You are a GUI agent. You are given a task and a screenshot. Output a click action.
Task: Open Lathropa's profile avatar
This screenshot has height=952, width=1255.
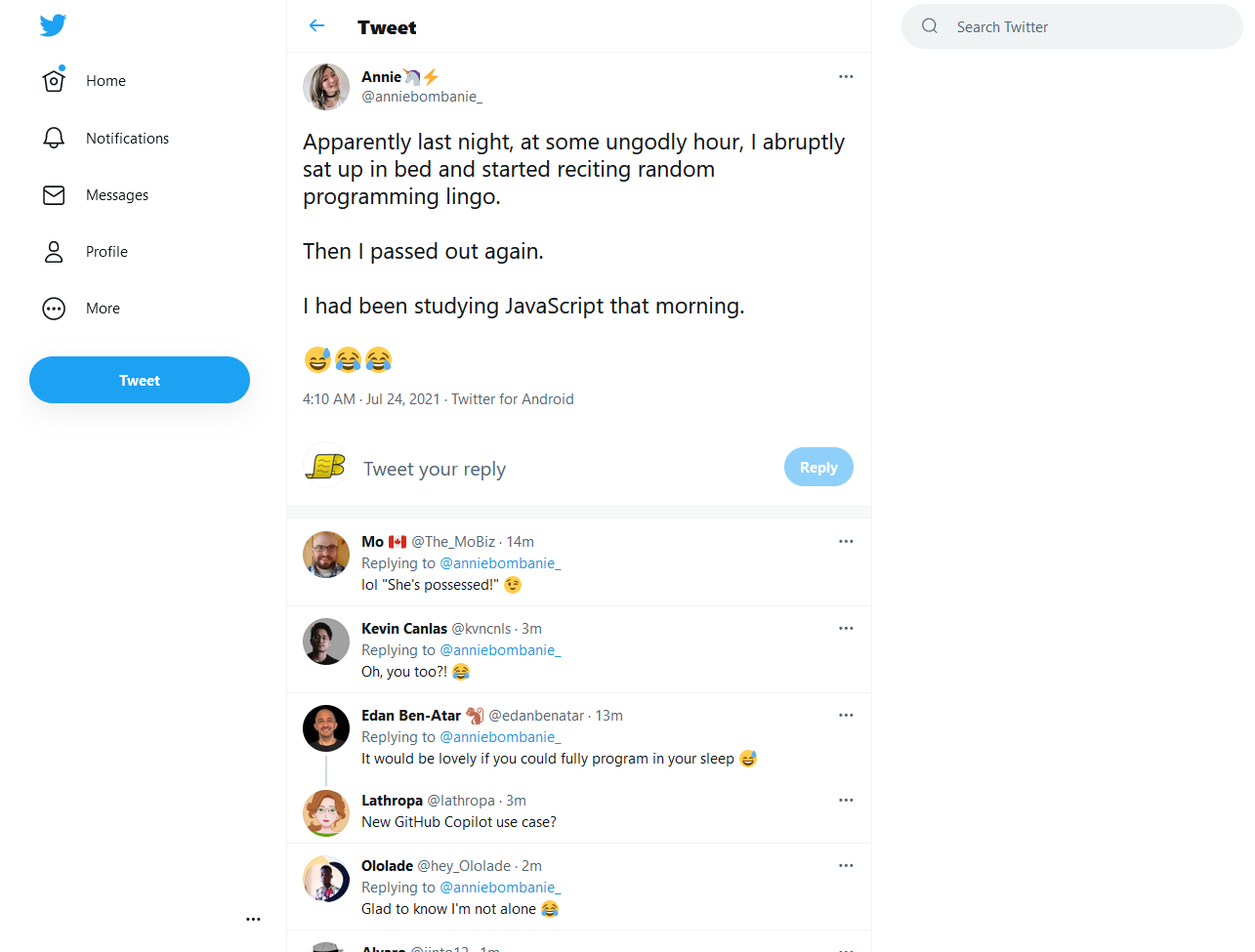pyautogui.click(x=325, y=812)
